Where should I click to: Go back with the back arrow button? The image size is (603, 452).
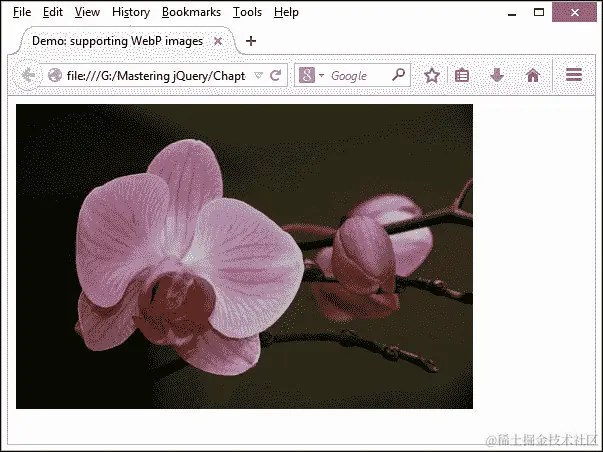tap(28, 75)
